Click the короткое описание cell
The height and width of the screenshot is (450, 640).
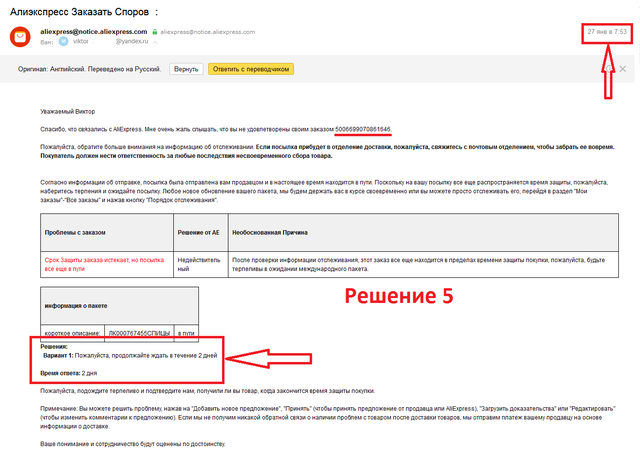[72, 333]
